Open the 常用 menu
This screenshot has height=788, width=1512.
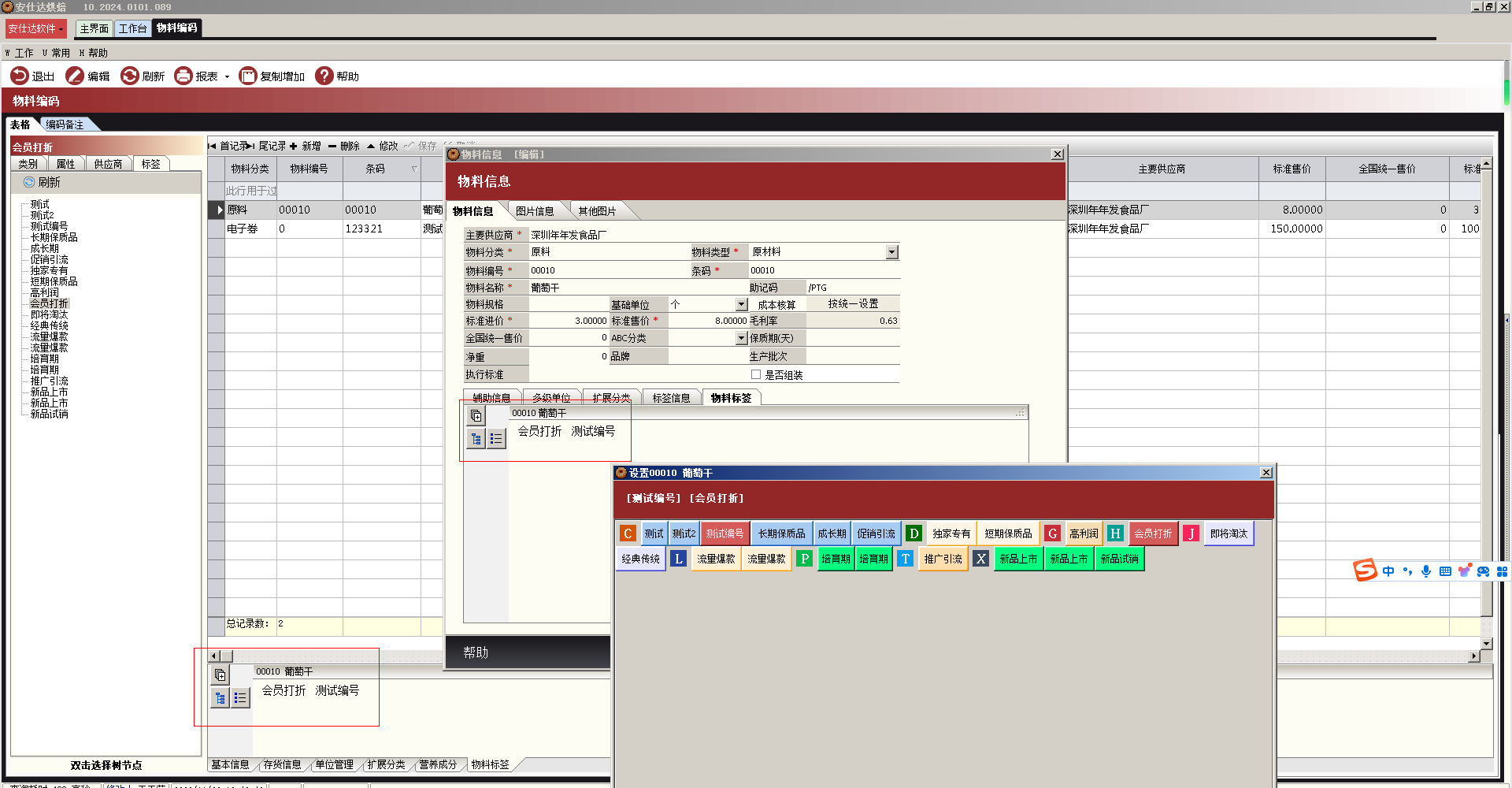pyautogui.click(x=56, y=53)
